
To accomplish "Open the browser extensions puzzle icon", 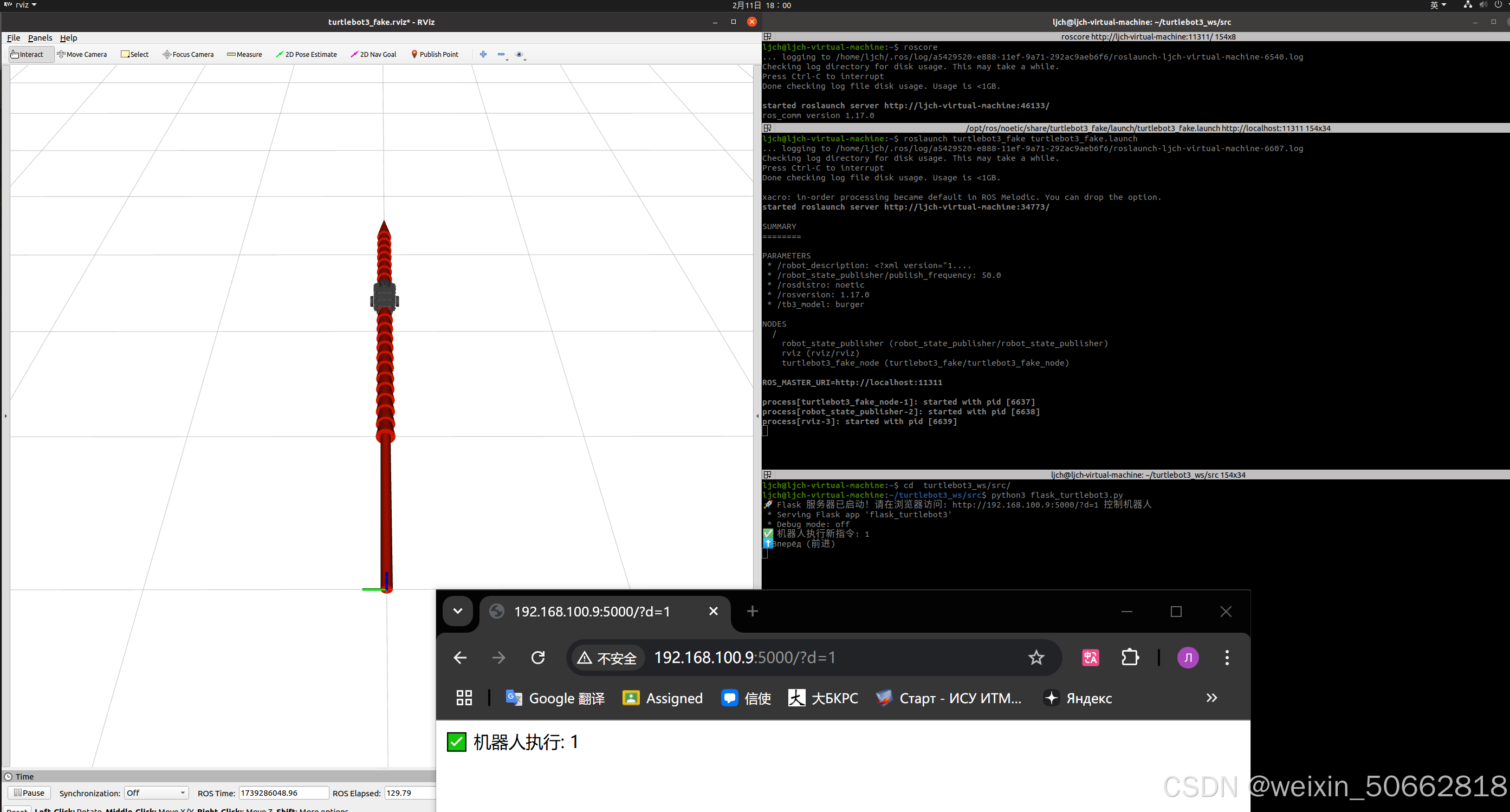I will click(x=1130, y=657).
